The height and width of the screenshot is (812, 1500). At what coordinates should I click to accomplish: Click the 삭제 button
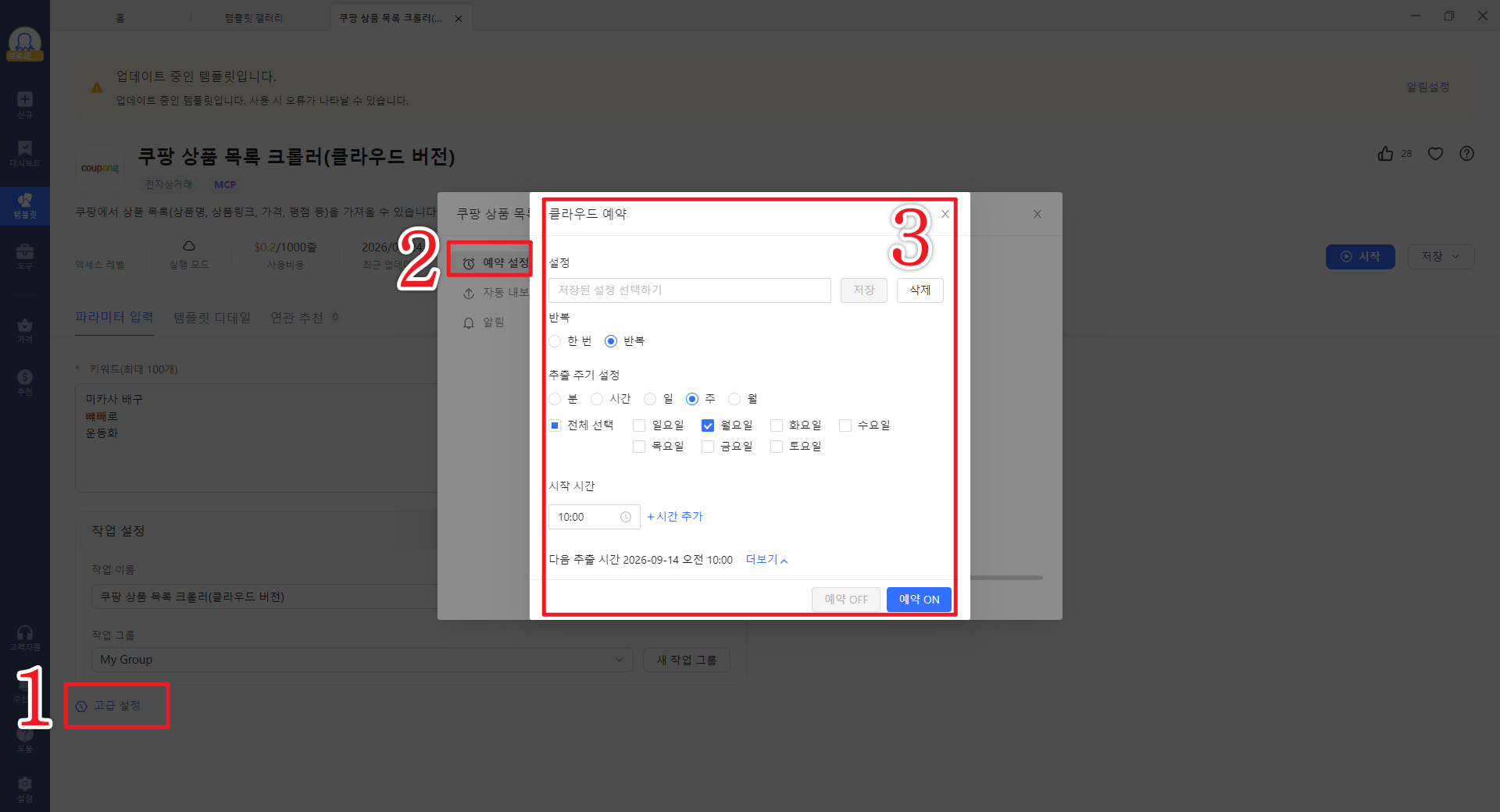(x=920, y=290)
